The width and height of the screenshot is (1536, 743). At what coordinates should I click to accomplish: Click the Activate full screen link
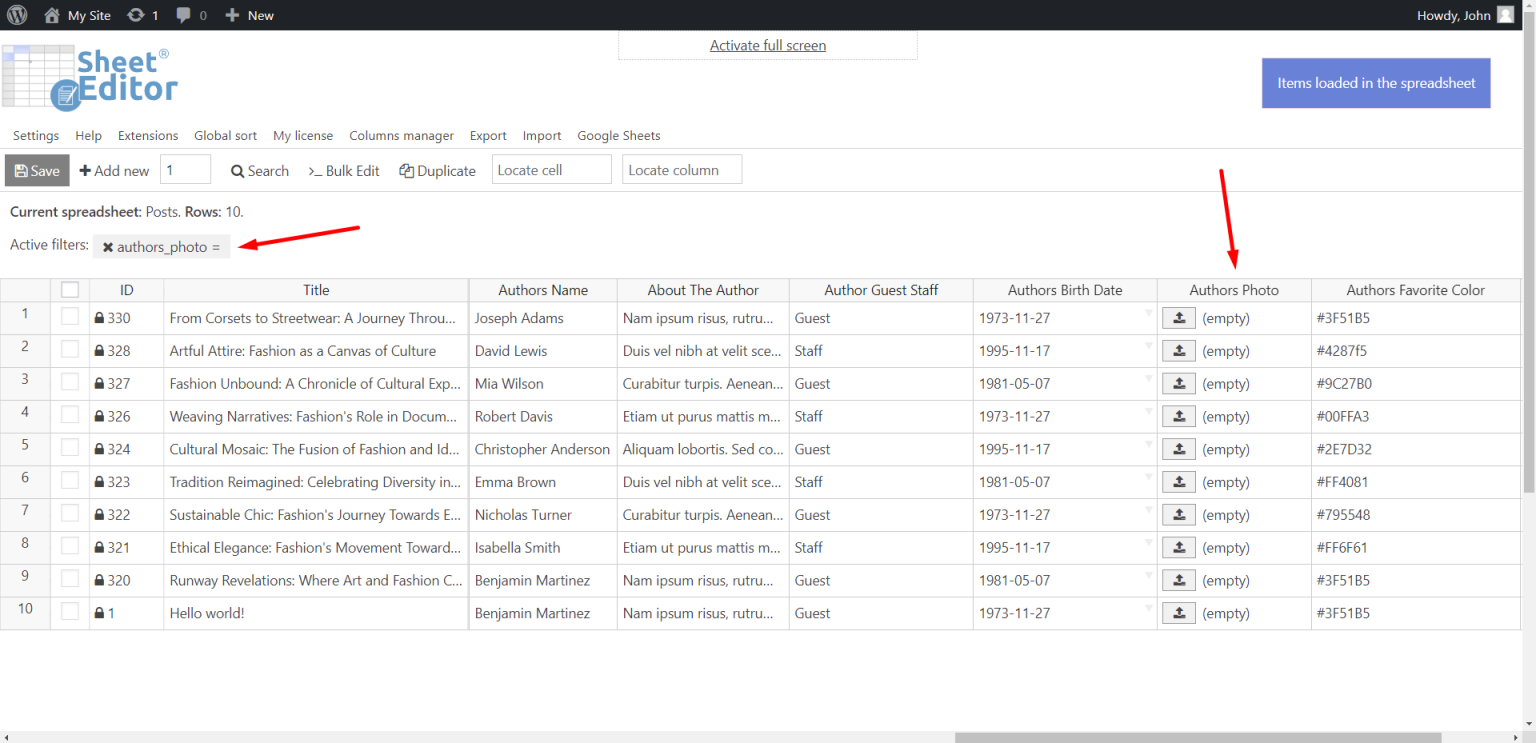click(767, 45)
